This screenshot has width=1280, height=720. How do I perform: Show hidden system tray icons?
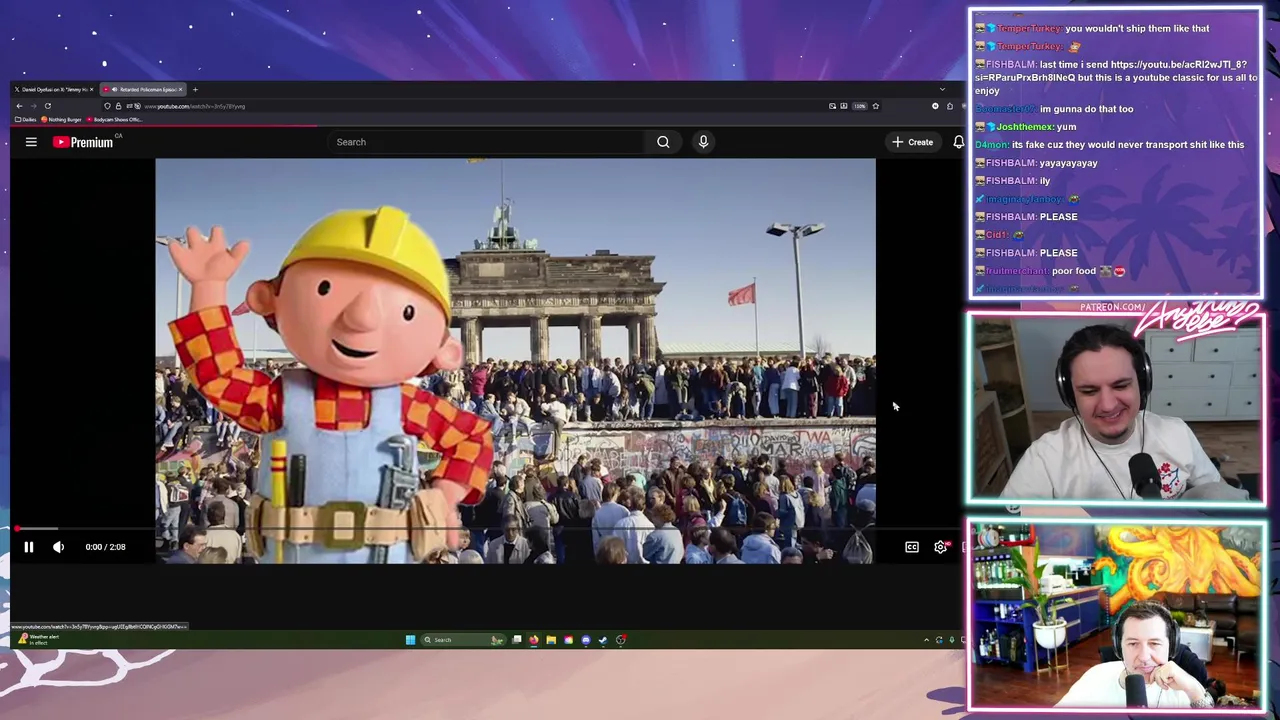point(926,640)
